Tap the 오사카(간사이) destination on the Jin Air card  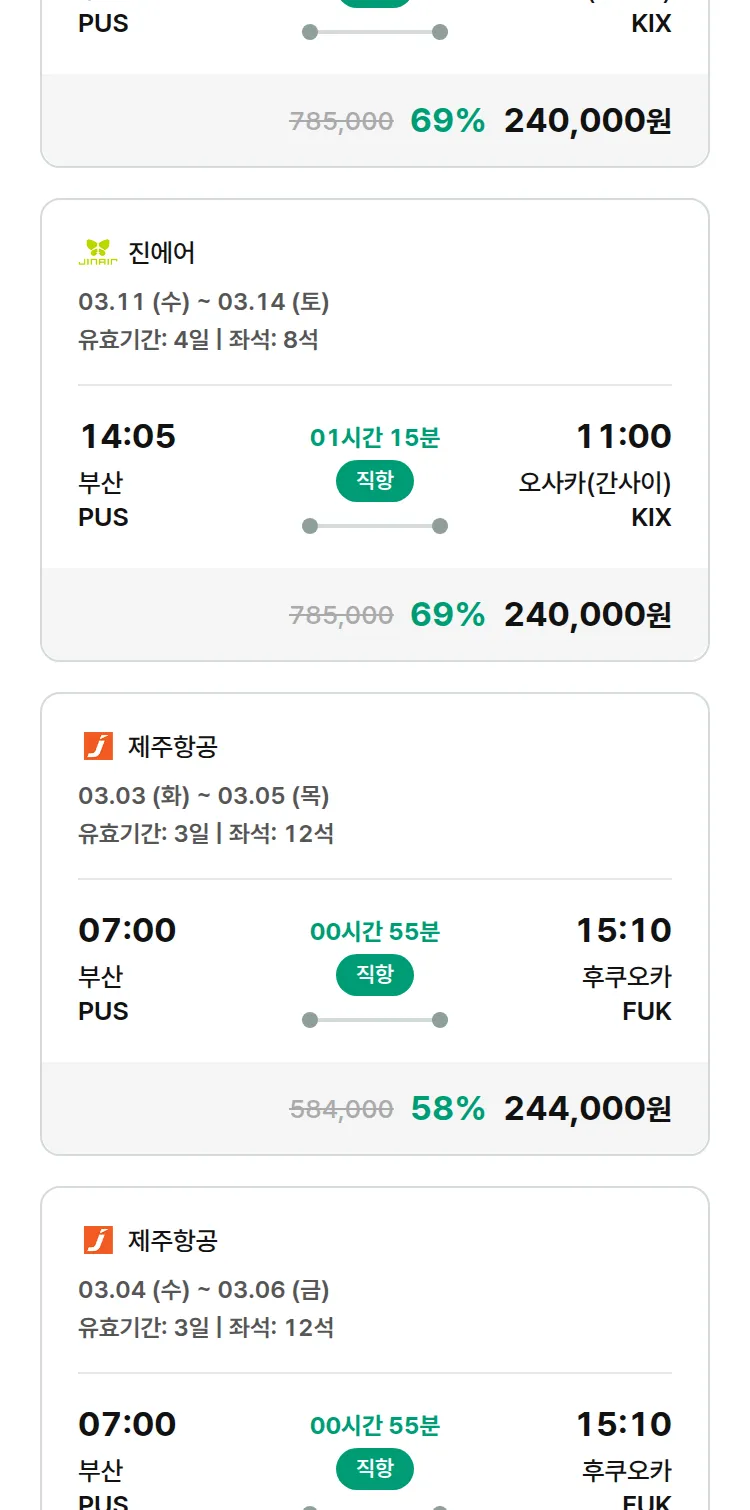point(594,483)
